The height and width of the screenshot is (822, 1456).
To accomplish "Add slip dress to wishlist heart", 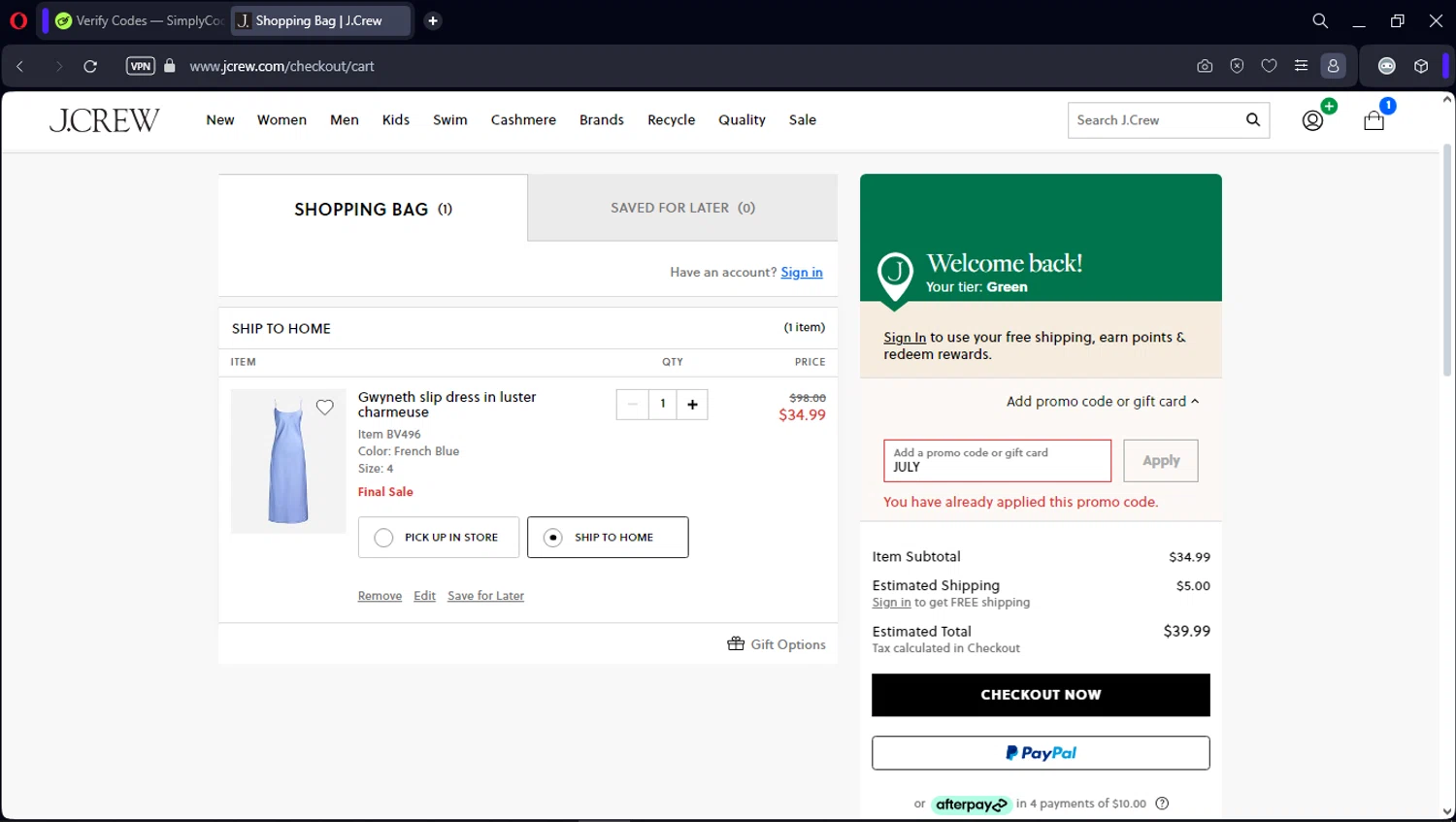I will [x=325, y=408].
